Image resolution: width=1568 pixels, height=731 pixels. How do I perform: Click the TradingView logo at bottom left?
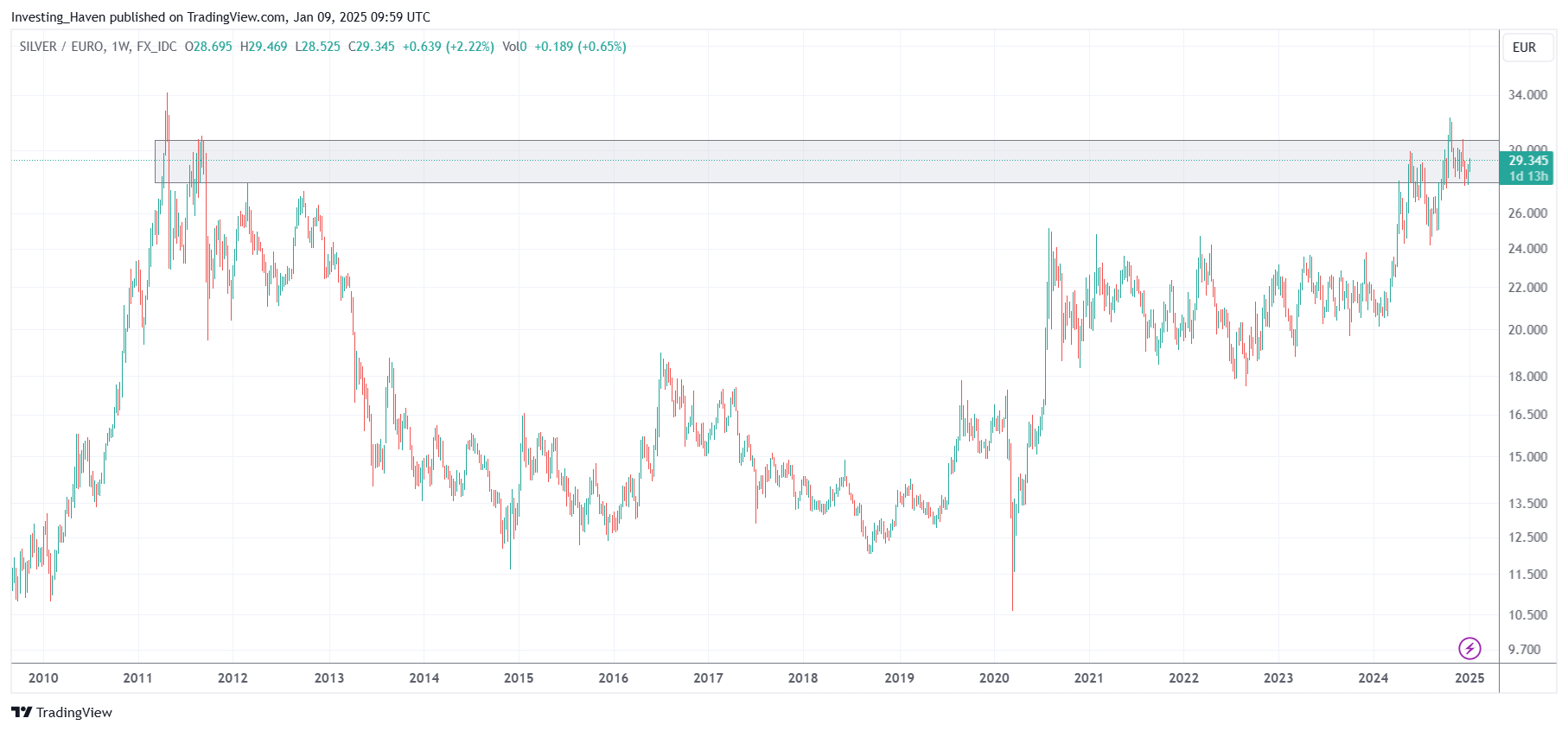(x=61, y=712)
